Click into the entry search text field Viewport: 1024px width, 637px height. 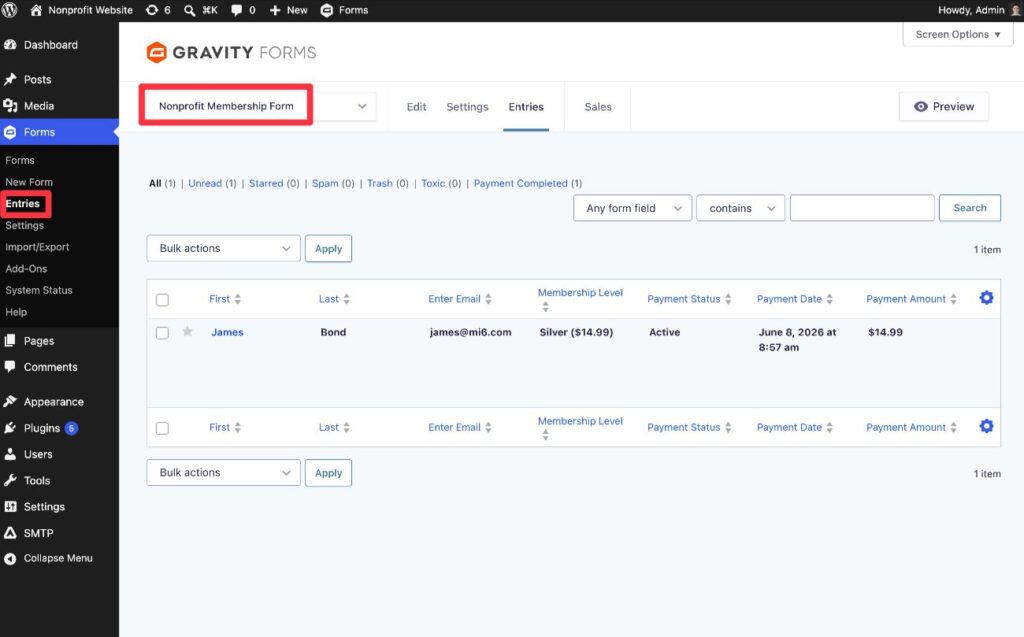pos(862,208)
